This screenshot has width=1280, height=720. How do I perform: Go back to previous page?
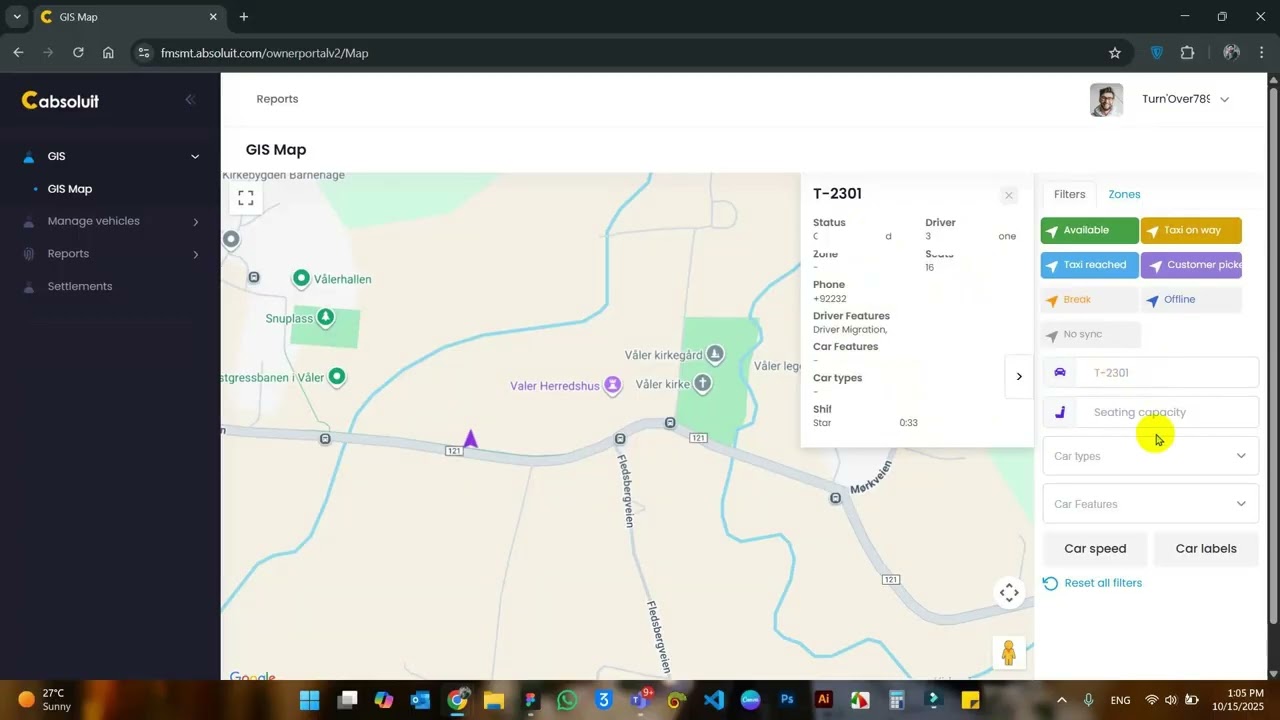pyautogui.click(x=18, y=53)
